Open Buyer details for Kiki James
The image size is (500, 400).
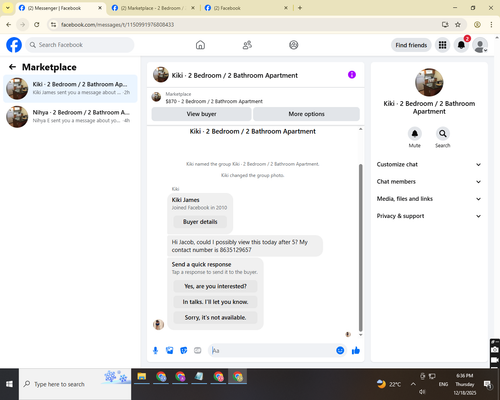click(200, 222)
